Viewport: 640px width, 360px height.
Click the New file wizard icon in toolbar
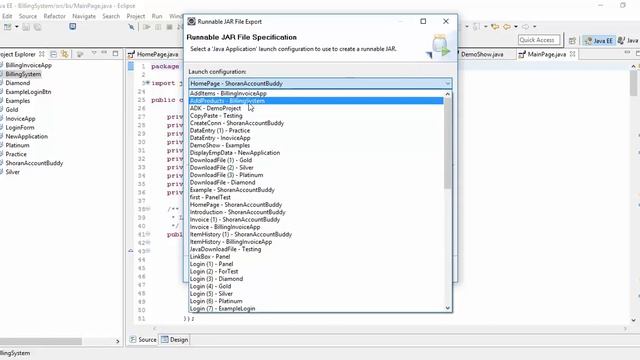[7, 27]
